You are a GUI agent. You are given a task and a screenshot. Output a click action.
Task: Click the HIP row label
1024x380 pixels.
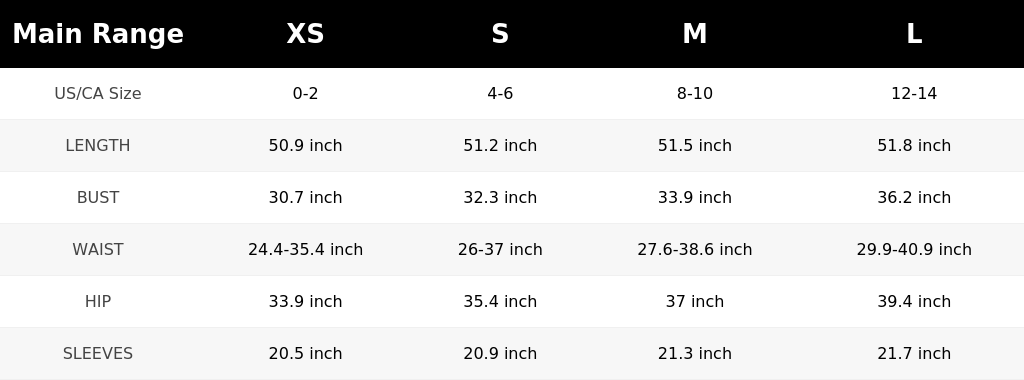coord(98,302)
